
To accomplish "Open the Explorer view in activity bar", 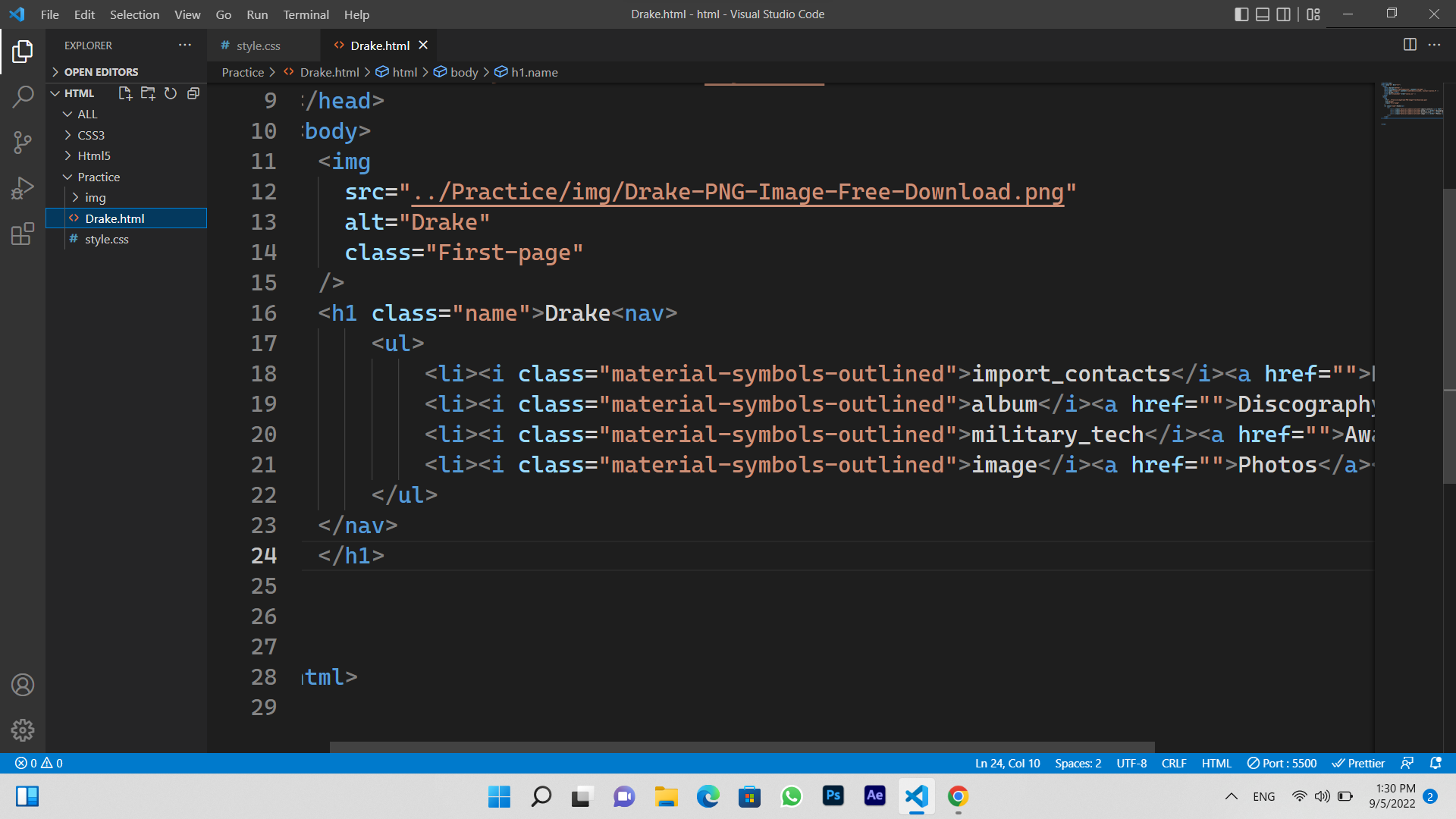I will click(23, 52).
